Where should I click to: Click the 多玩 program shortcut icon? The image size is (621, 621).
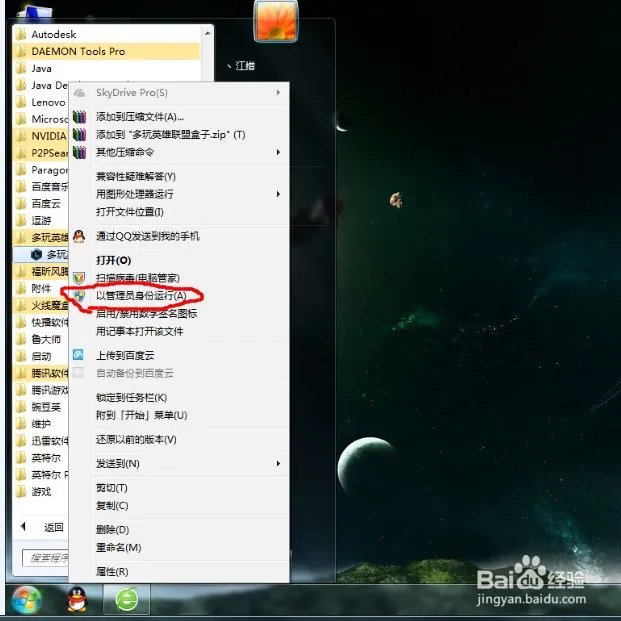[x=36, y=254]
